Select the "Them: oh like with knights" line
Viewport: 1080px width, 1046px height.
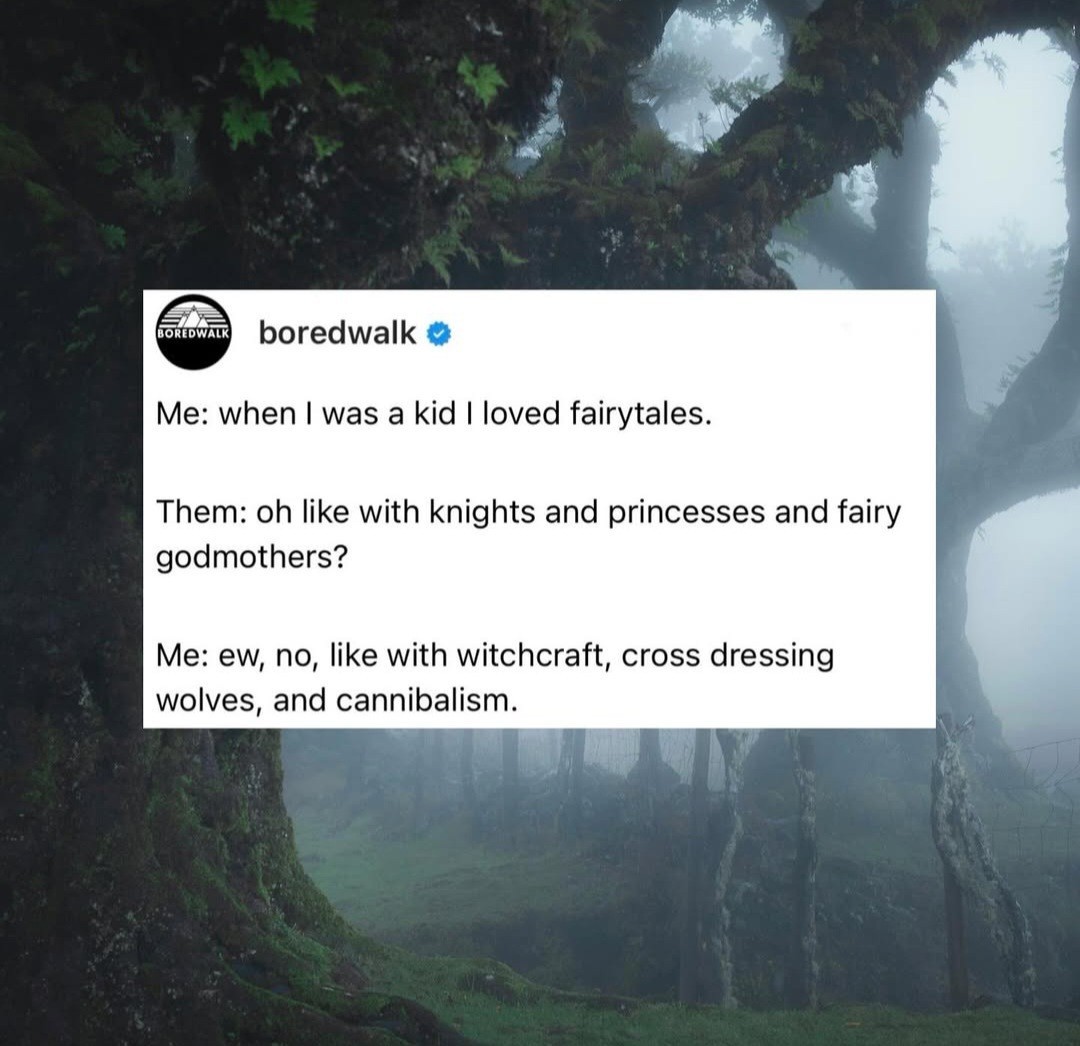pyautogui.click(x=528, y=512)
